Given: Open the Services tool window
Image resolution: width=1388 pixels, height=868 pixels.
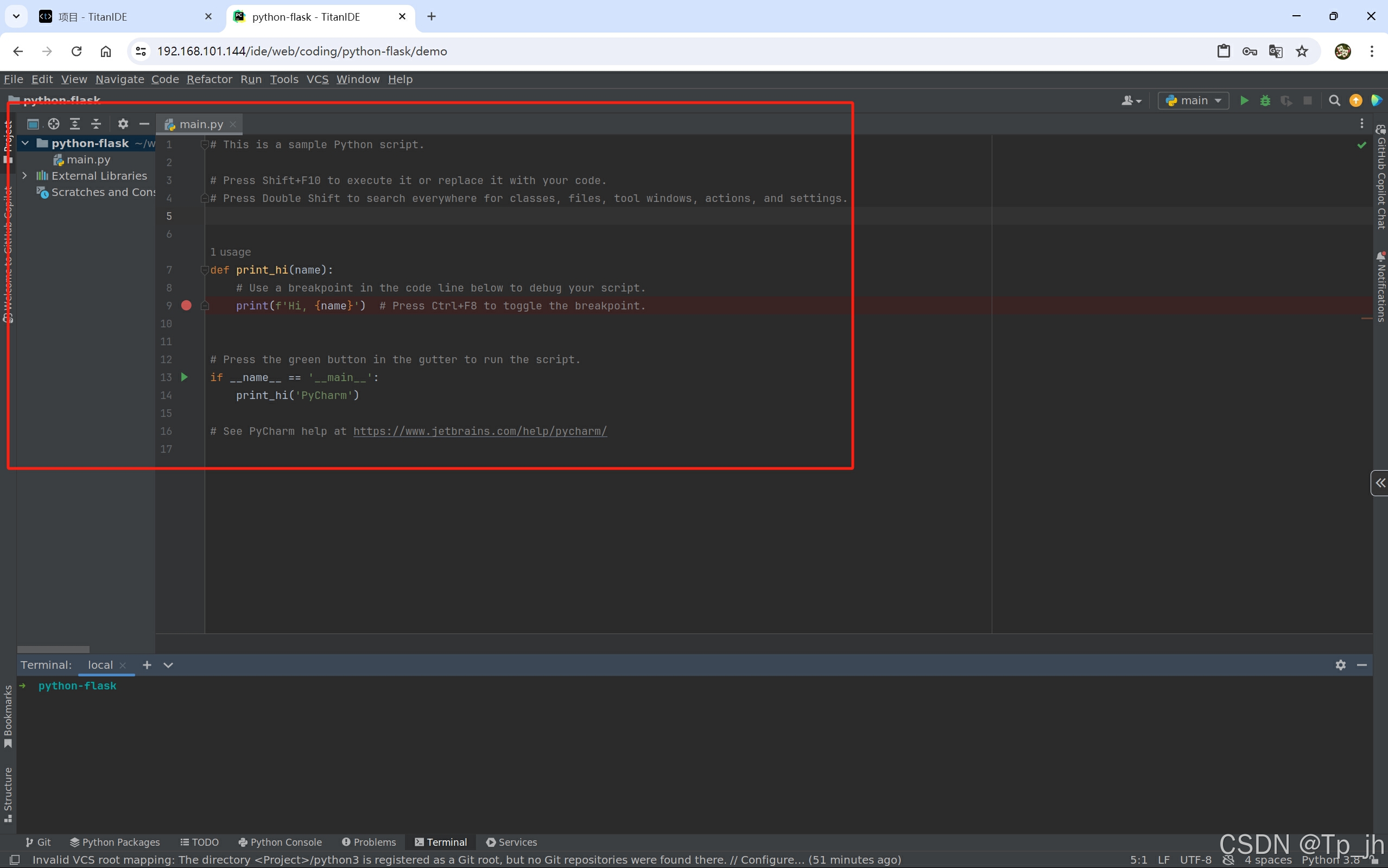Looking at the screenshot, I should pos(511,842).
